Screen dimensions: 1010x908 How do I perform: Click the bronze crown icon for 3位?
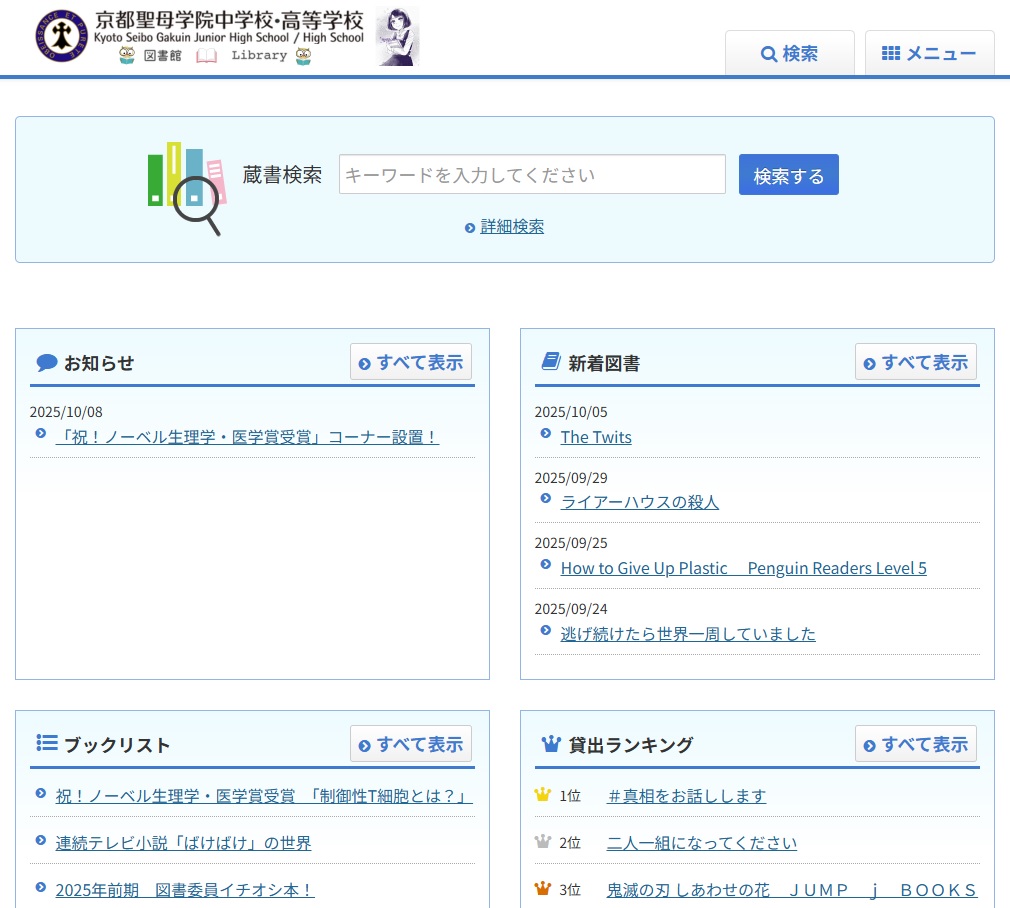pyautogui.click(x=543, y=889)
